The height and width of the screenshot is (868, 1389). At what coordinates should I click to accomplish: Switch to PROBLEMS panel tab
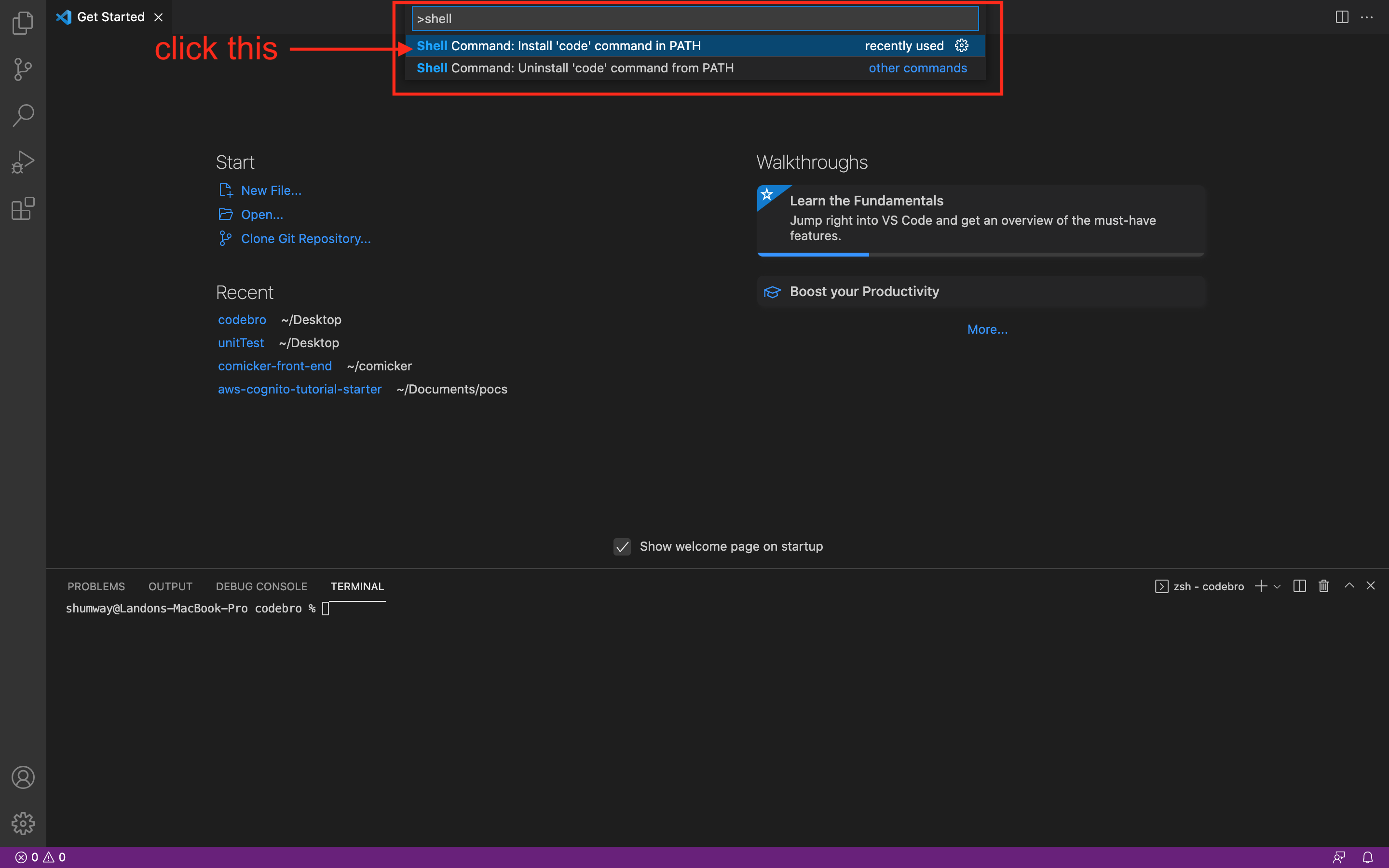pyautogui.click(x=96, y=587)
